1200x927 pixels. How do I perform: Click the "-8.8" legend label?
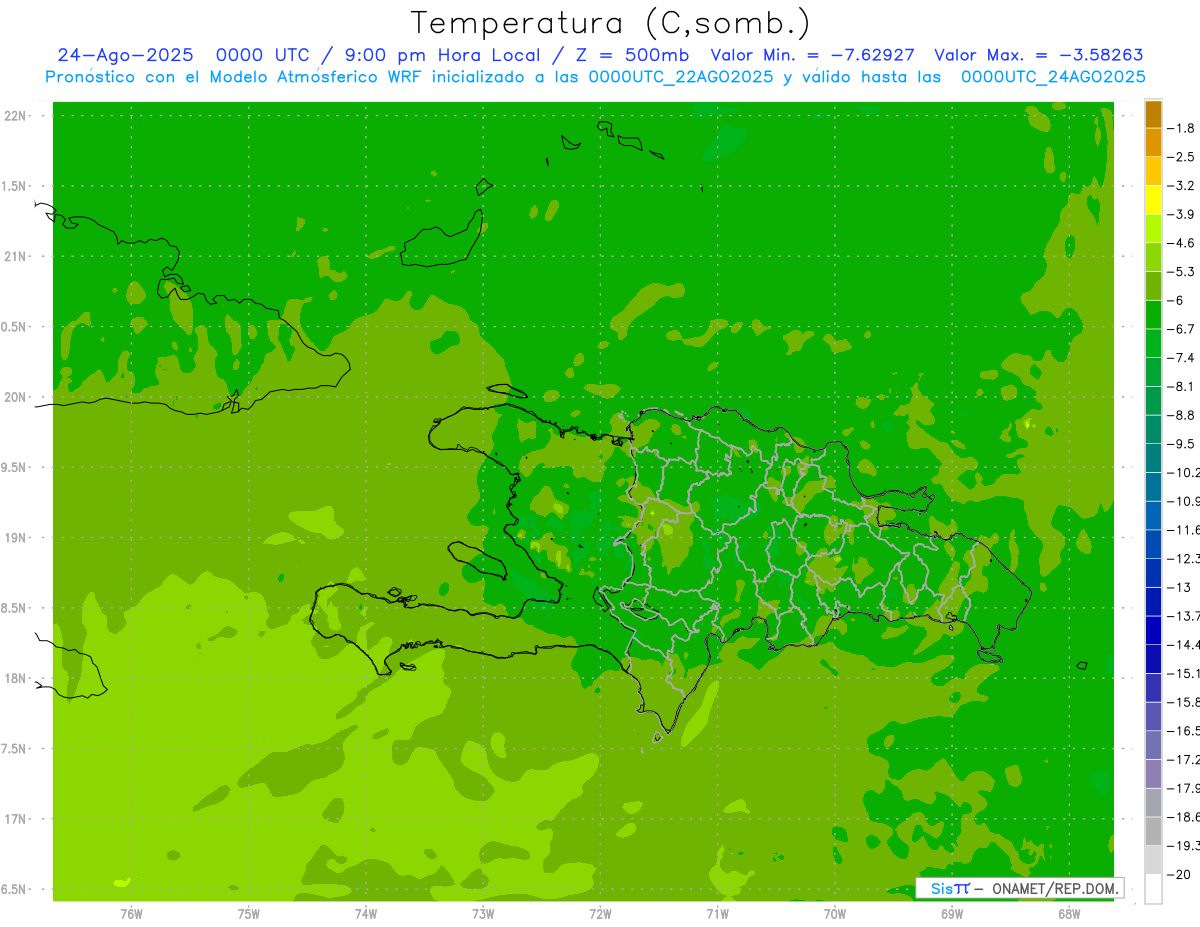tap(1183, 415)
